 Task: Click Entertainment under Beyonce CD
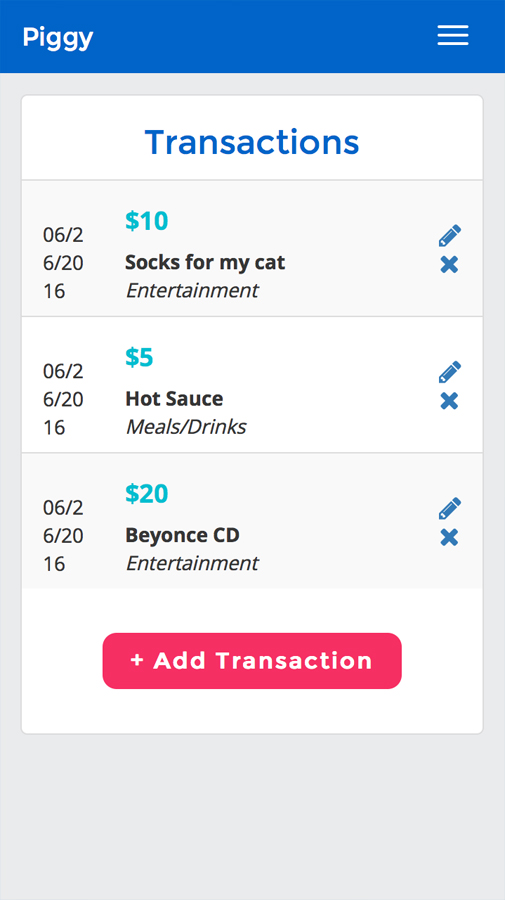[192, 563]
